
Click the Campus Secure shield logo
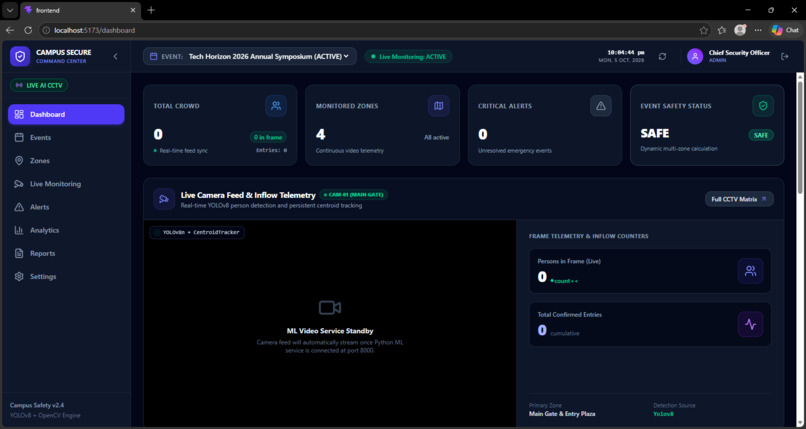tap(20, 56)
